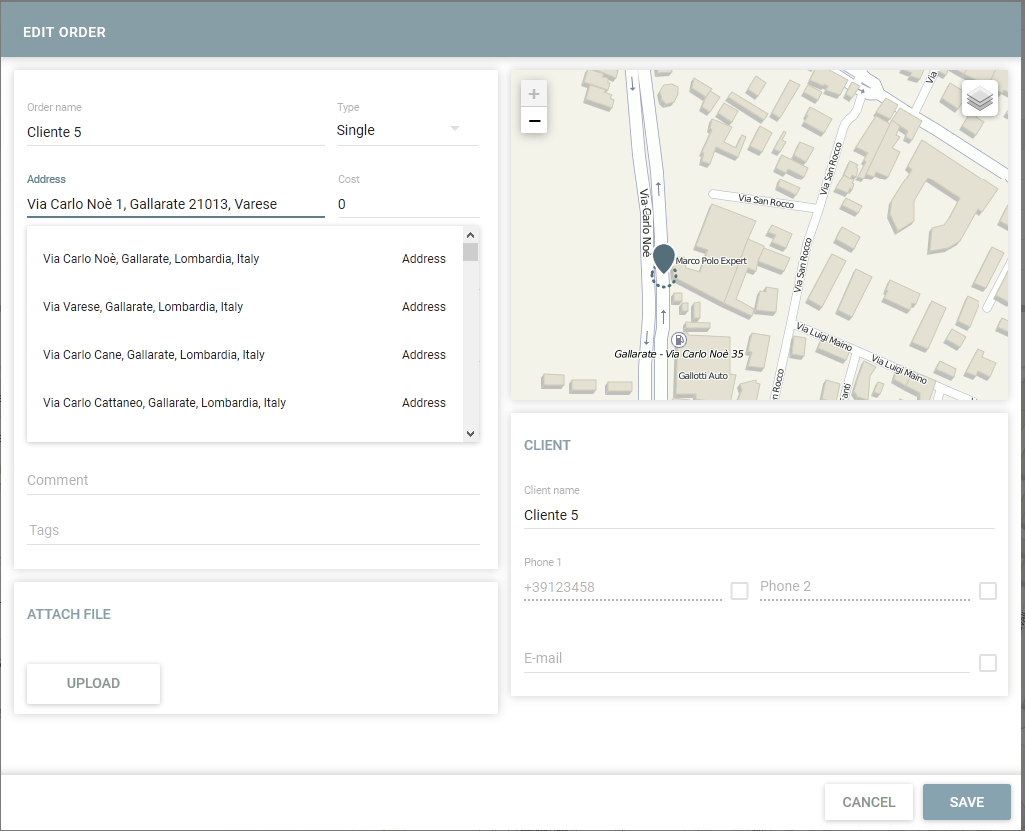1025x831 pixels.
Task: Enable the E-mail checkbox
Action: (988, 663)
